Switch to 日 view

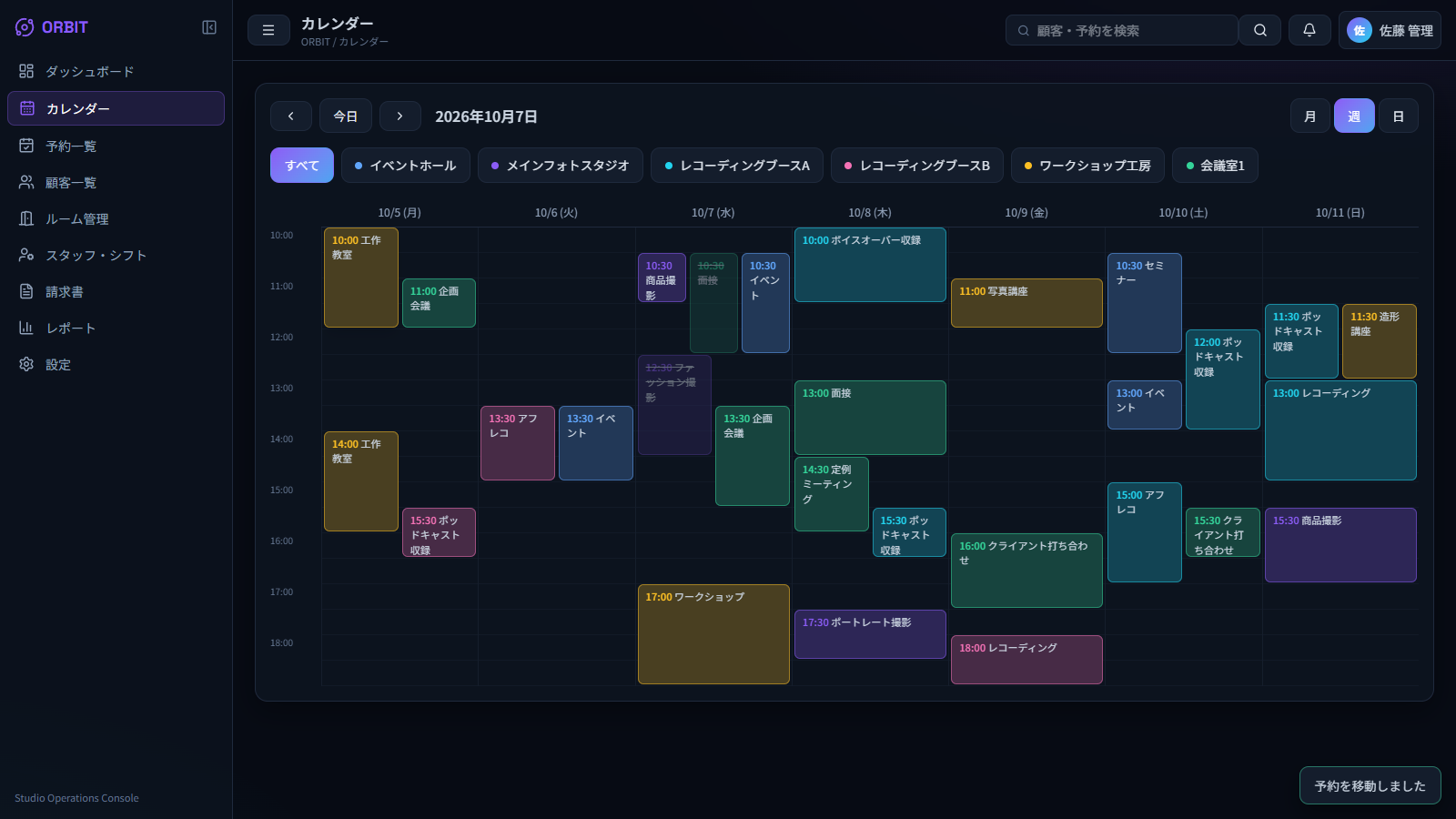[x=1399, y=116]
